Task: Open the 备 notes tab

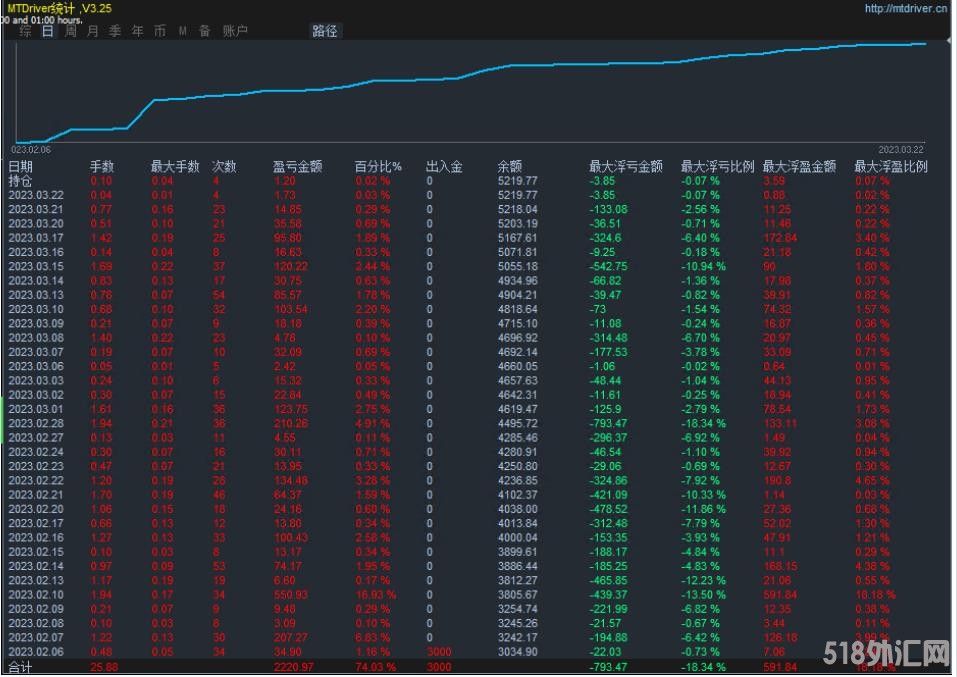Action: pyautogui.click(x=205, y=31)
